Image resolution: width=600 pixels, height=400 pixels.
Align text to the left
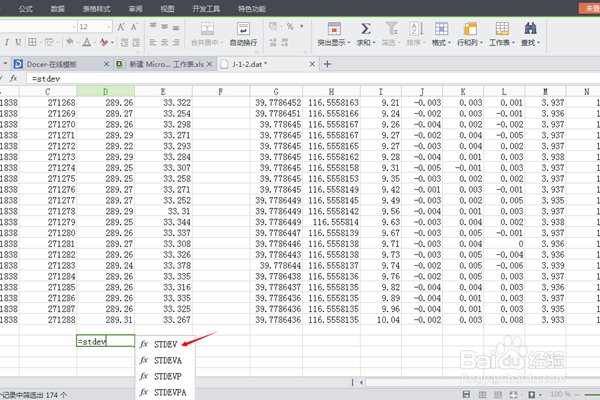[x=153, y=42]
